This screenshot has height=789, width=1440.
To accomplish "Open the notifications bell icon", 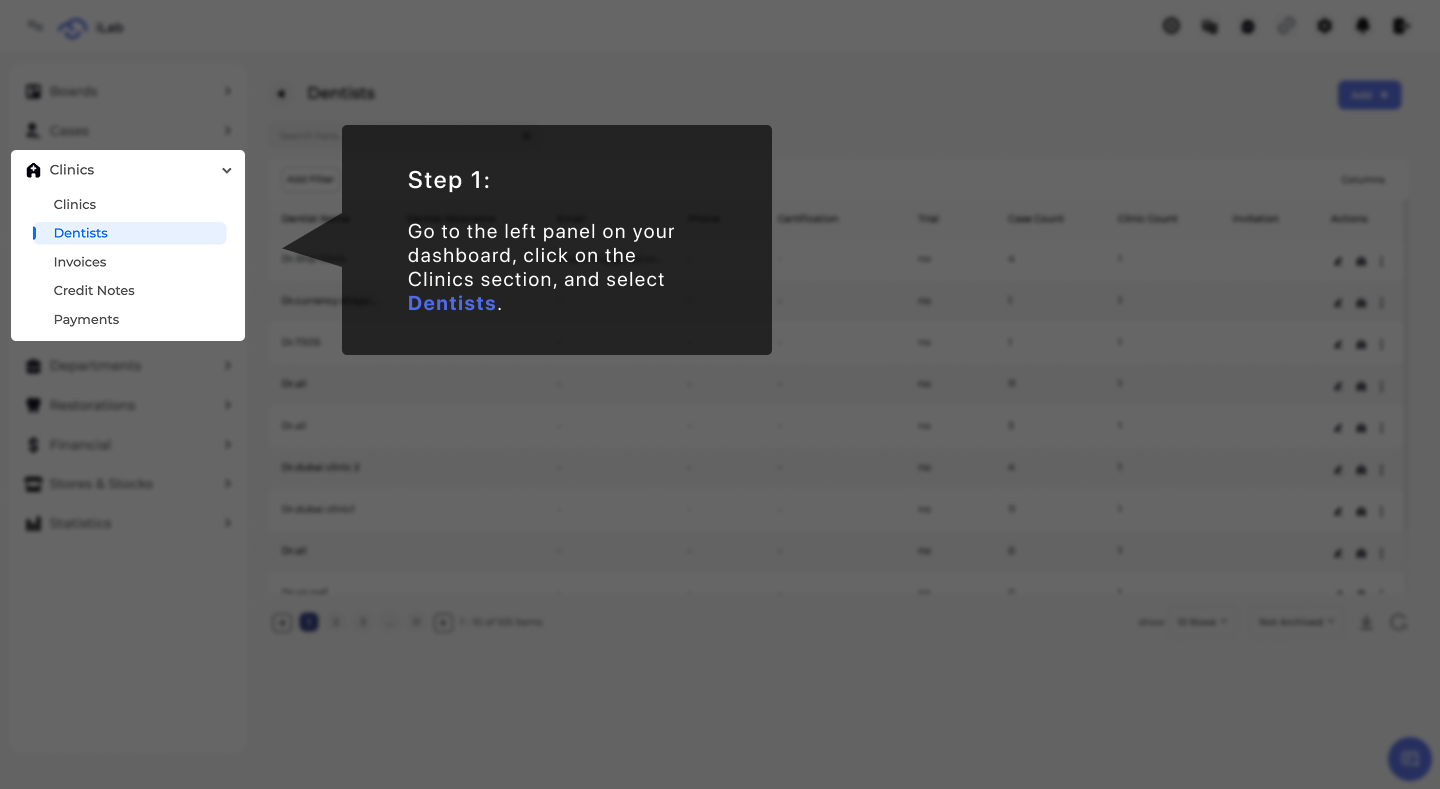I will [1363, 26].
